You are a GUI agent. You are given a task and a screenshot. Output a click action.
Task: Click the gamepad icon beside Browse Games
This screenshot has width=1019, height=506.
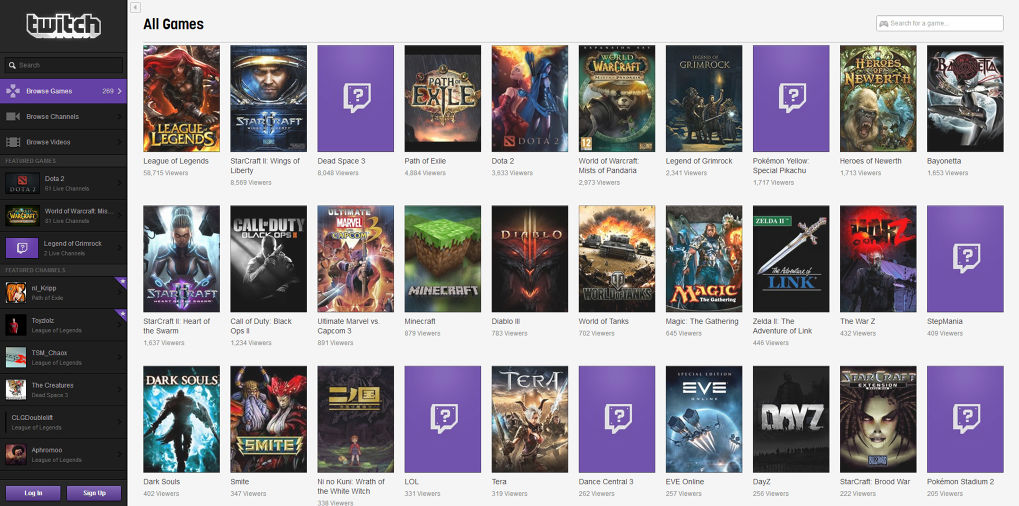coord(12,91)
